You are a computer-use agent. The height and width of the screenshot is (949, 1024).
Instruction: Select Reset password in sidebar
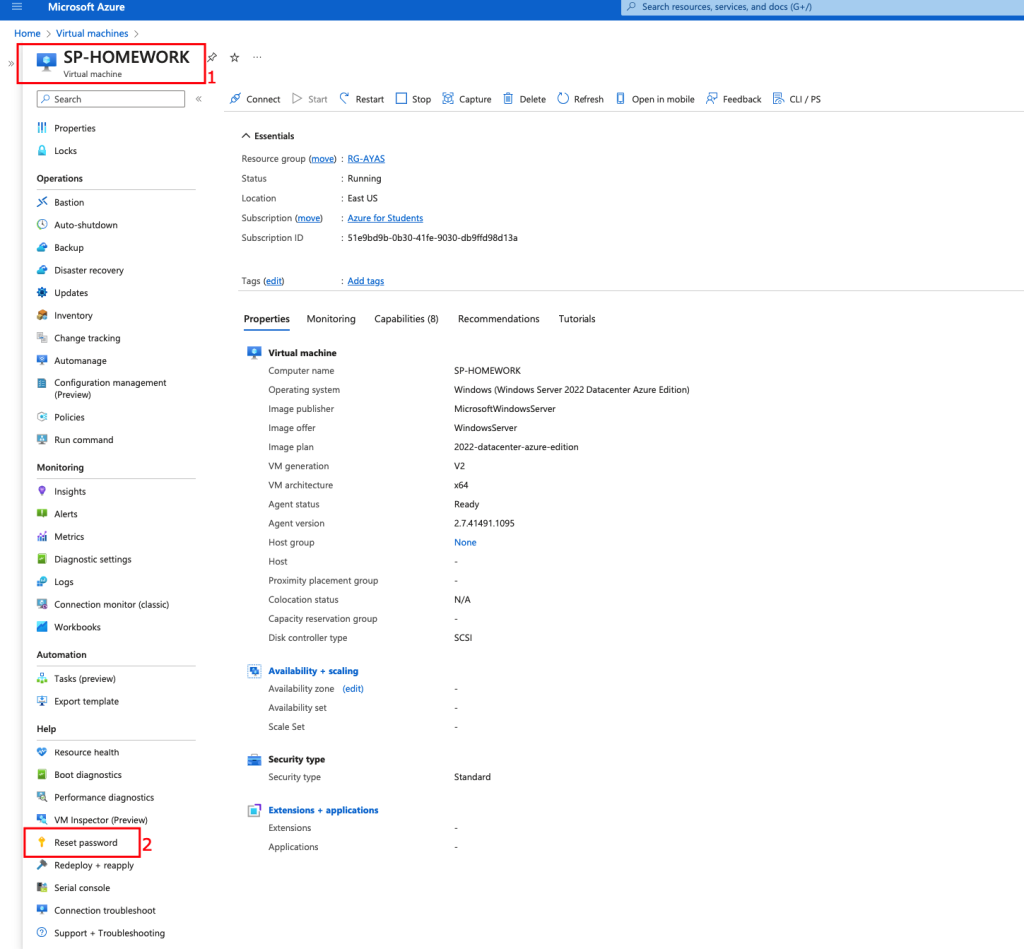pos(85,843)
